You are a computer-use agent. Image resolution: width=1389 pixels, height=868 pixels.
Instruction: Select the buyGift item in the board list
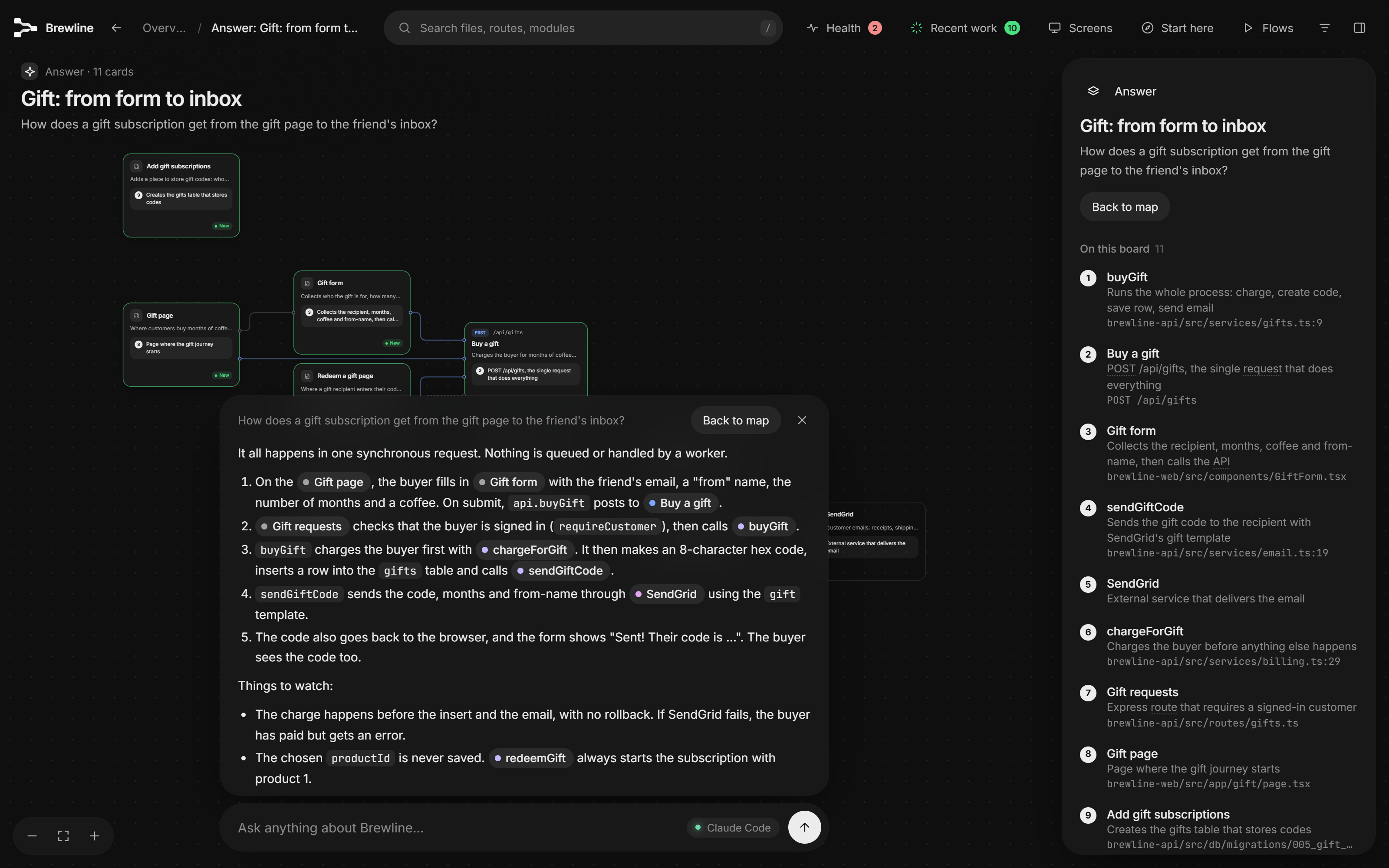[1218, 299]
